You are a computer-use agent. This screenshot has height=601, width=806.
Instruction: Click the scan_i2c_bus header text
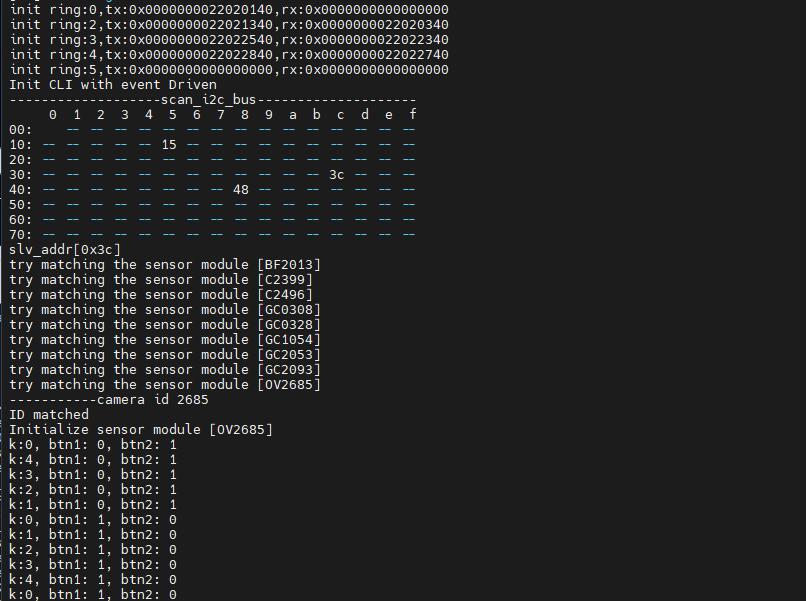(208, 100)
